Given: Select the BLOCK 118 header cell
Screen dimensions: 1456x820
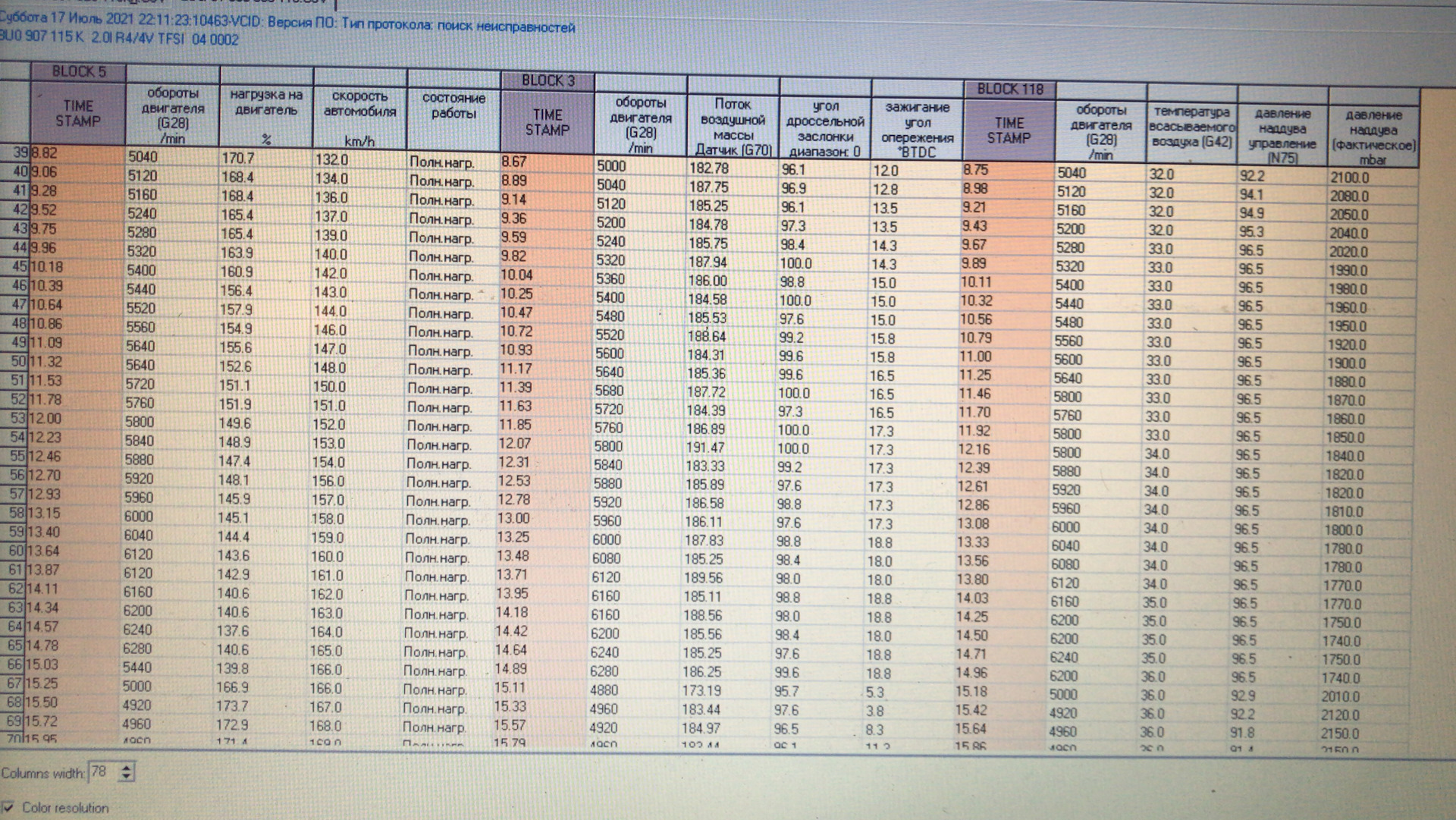Looking at the screenshot, I should pos(1009,89).
